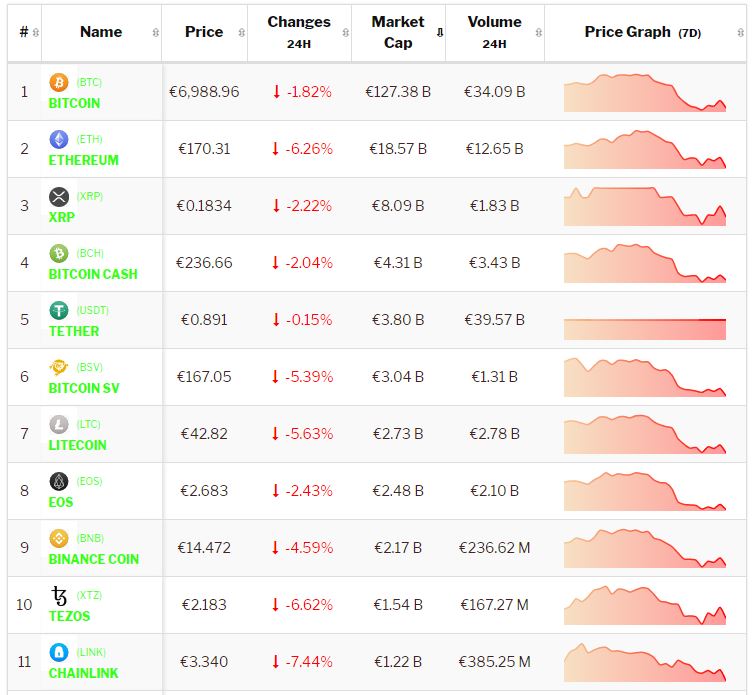Sort by Price column header
Viewport: 752px width, 695px height.
coord(204,32)
